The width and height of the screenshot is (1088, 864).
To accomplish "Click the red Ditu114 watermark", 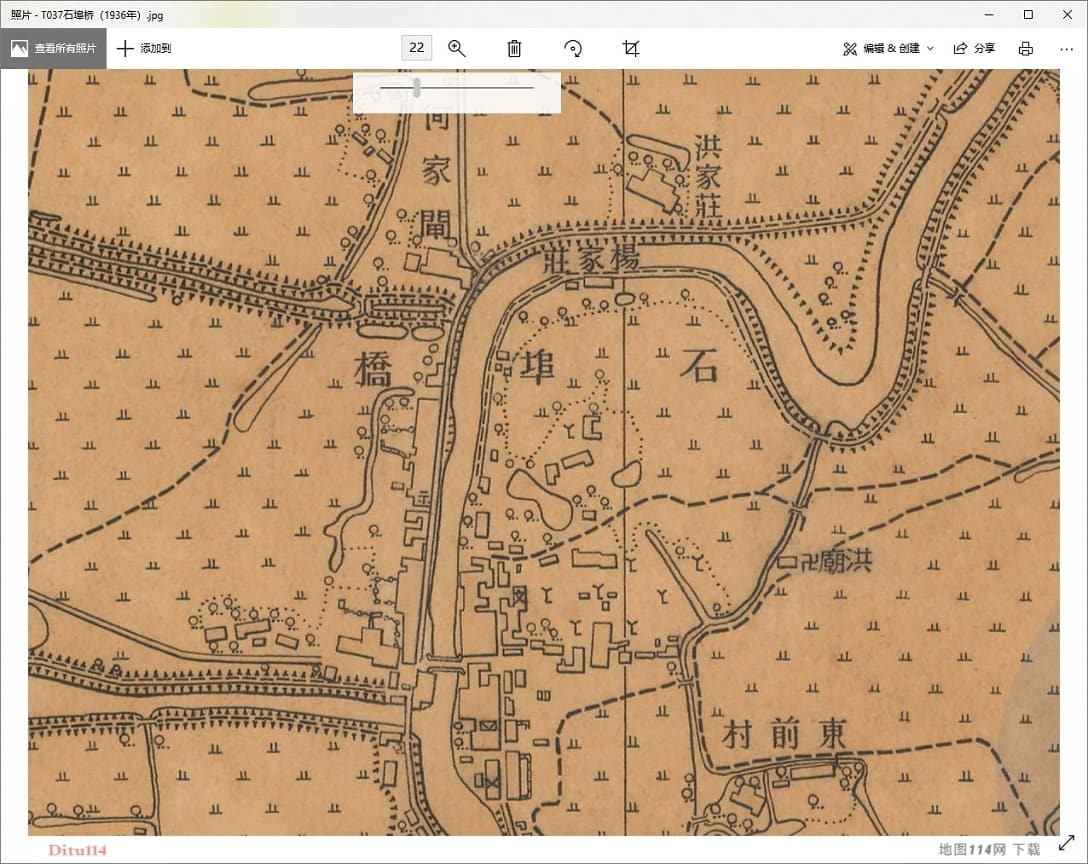I will pos(77,850).
